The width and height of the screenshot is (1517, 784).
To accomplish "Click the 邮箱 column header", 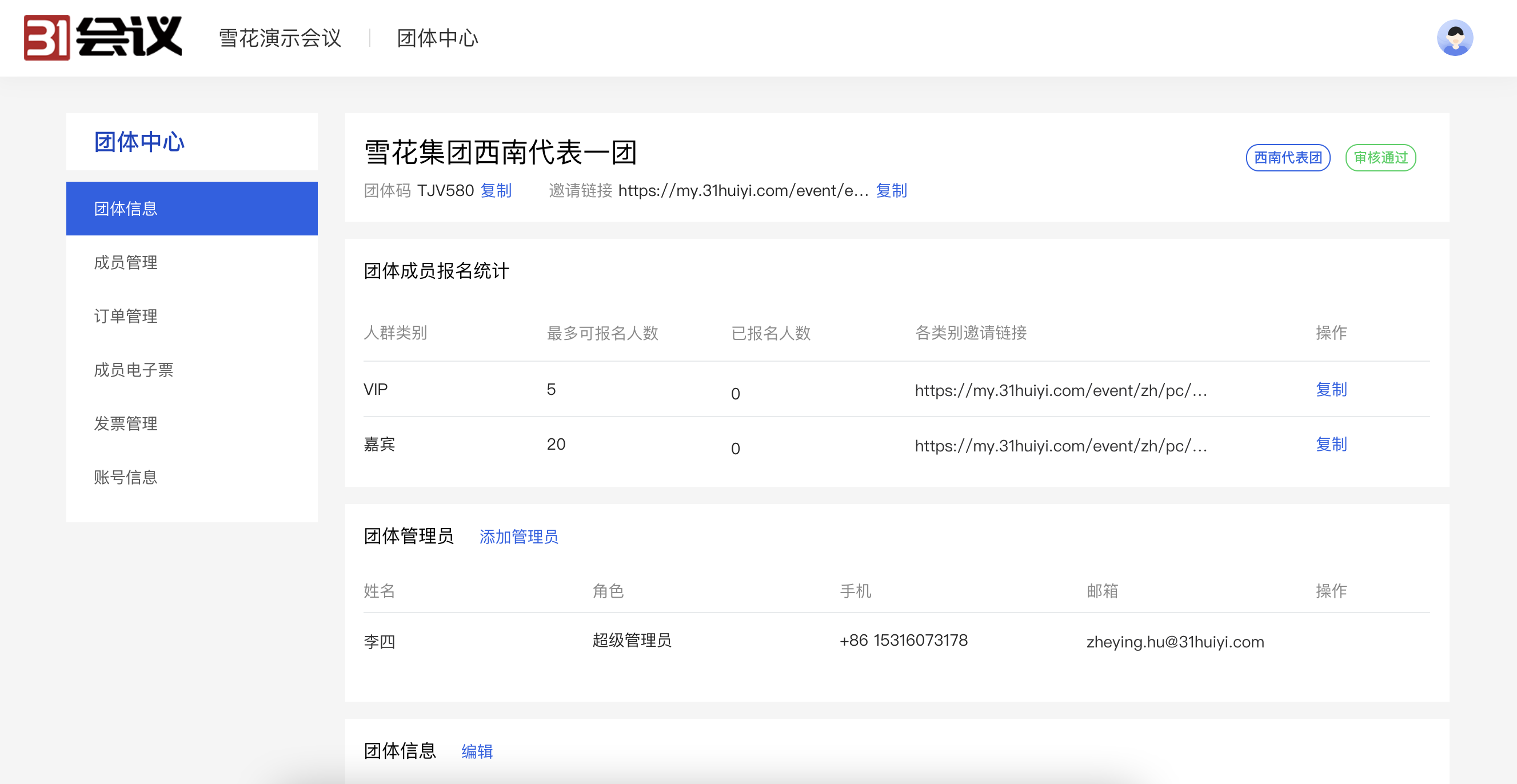I will pos(1102,591).
